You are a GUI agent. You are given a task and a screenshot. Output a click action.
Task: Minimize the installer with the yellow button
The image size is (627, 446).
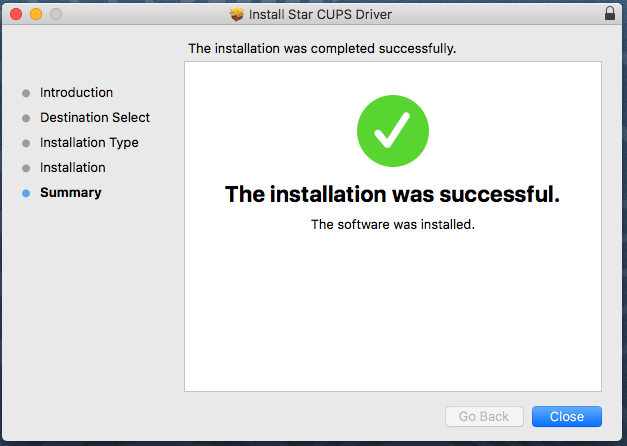point(35,14)
